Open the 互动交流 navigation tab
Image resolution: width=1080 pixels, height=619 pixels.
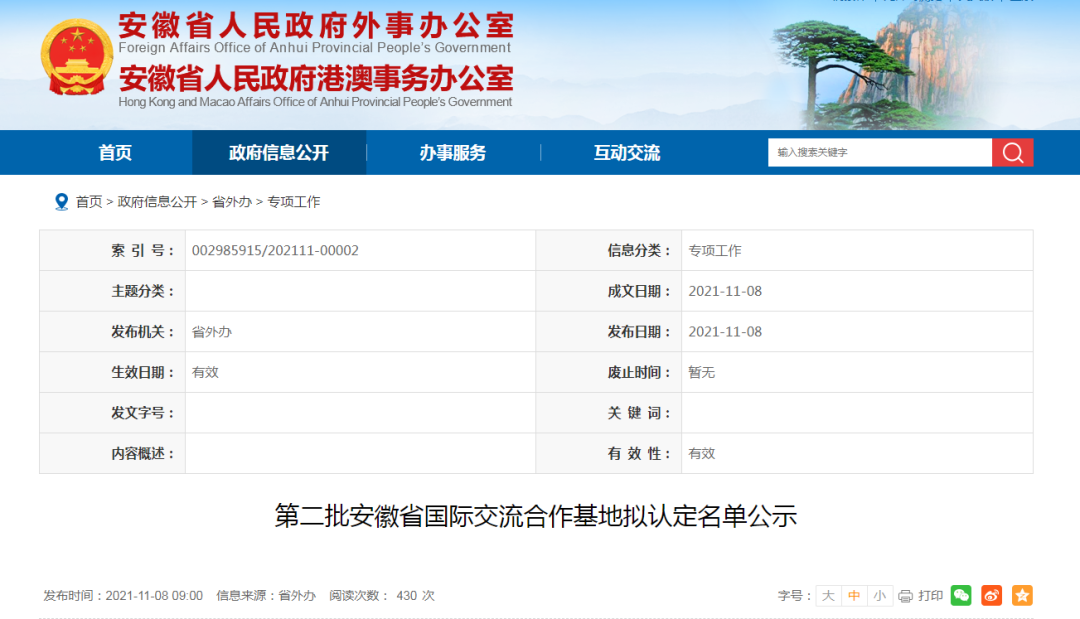tap(627, 152)
